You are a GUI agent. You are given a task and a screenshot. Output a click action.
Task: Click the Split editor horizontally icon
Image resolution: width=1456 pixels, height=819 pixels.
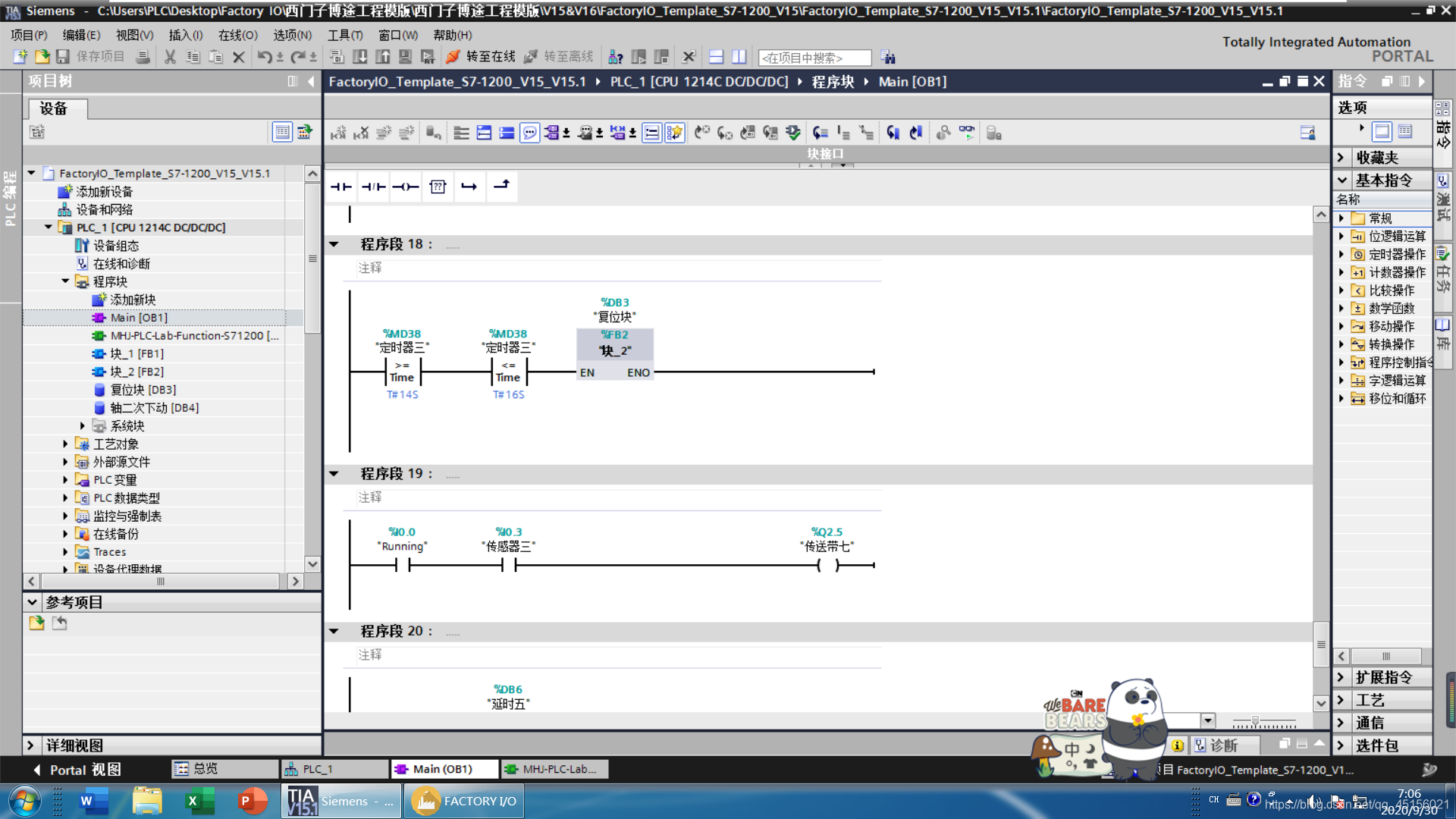pyautogui.click(x=716, y=57)
